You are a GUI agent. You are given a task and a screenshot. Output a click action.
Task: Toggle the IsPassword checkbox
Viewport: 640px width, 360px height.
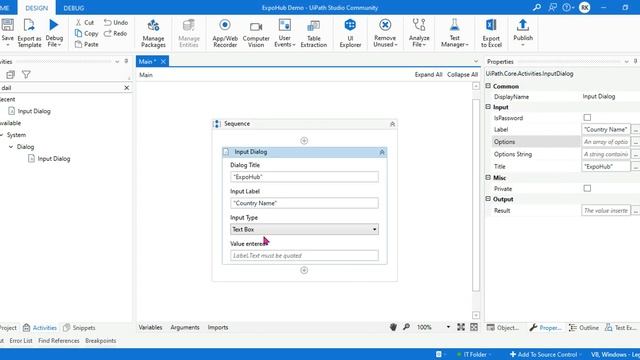(587, 118)
